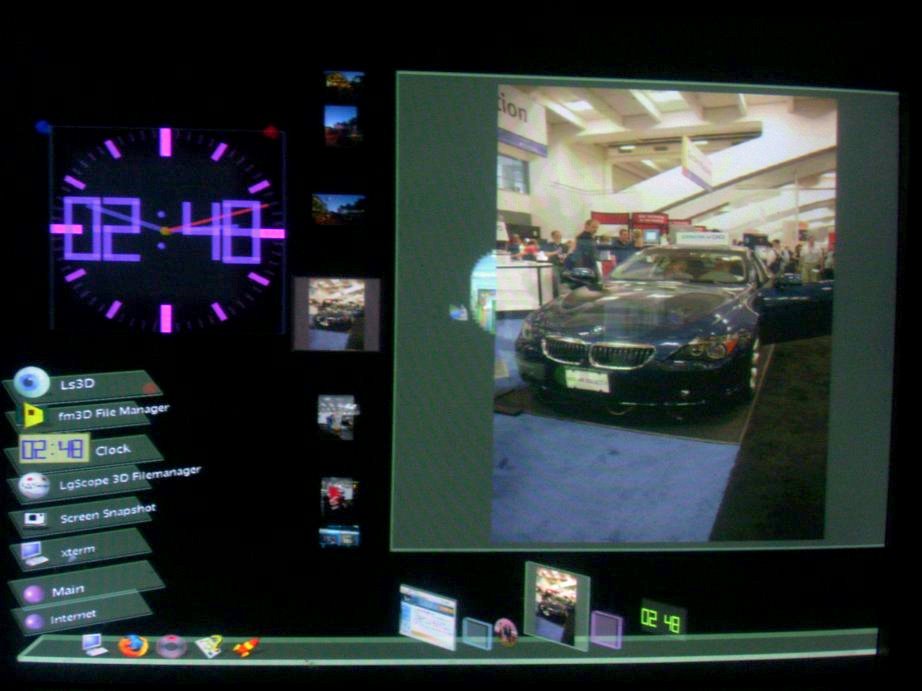
Task: Click the CD disc icon on taskbar
Action: pos(170,645)
